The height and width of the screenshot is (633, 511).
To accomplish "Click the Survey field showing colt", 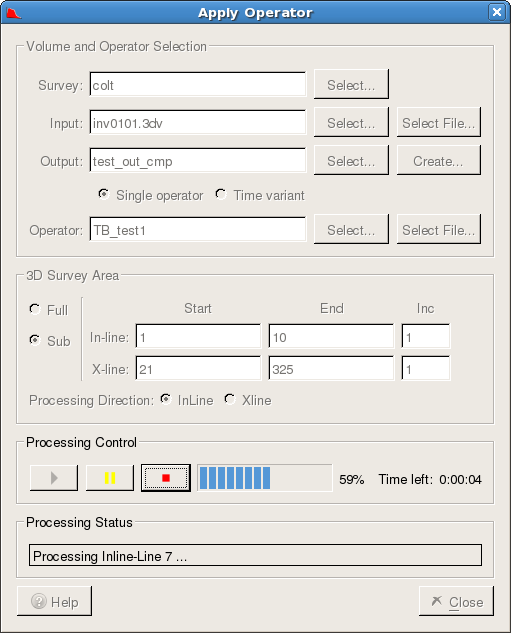I will click(198, 84).
